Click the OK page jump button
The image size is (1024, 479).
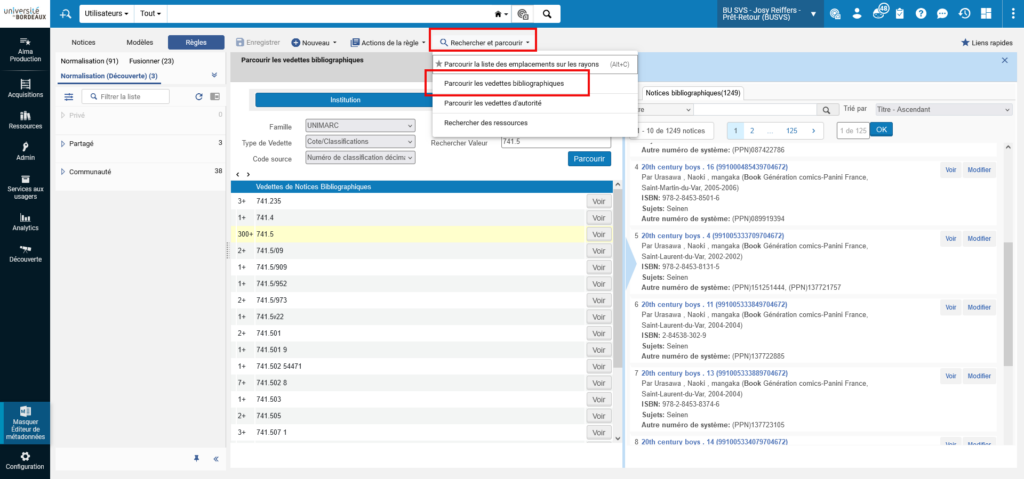(881, 130)
